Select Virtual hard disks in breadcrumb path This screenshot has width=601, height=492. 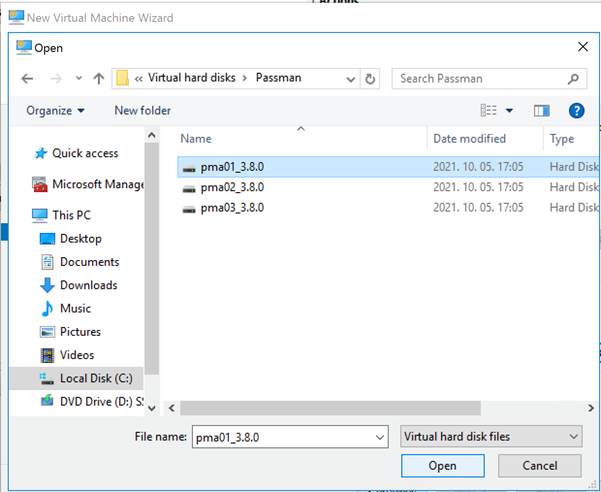click(192, 78)
